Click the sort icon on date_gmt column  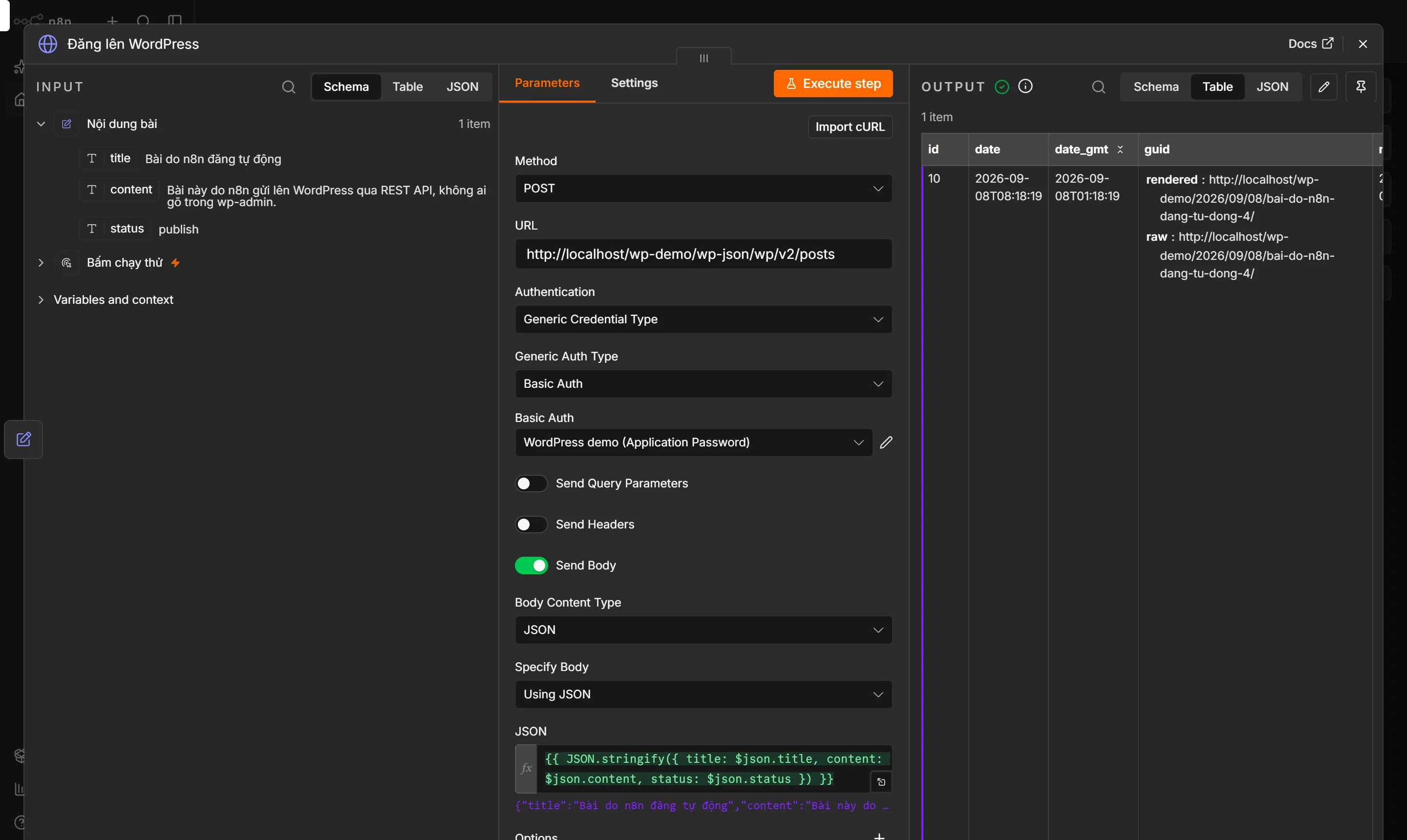point(1119,149)
